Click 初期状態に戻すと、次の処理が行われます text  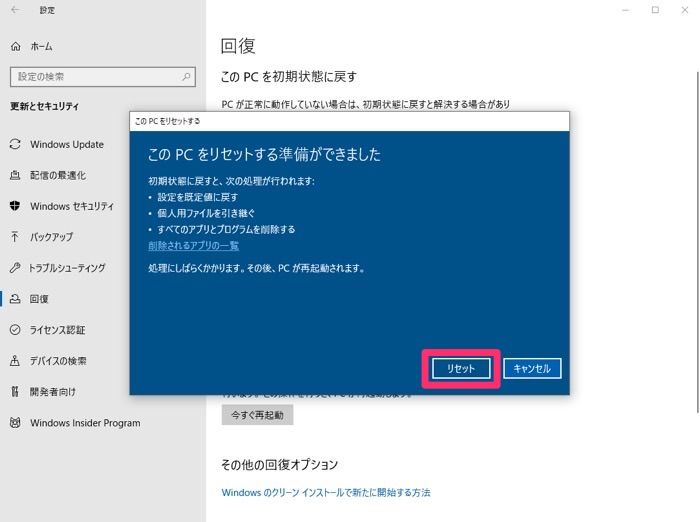tap(231, 181)
